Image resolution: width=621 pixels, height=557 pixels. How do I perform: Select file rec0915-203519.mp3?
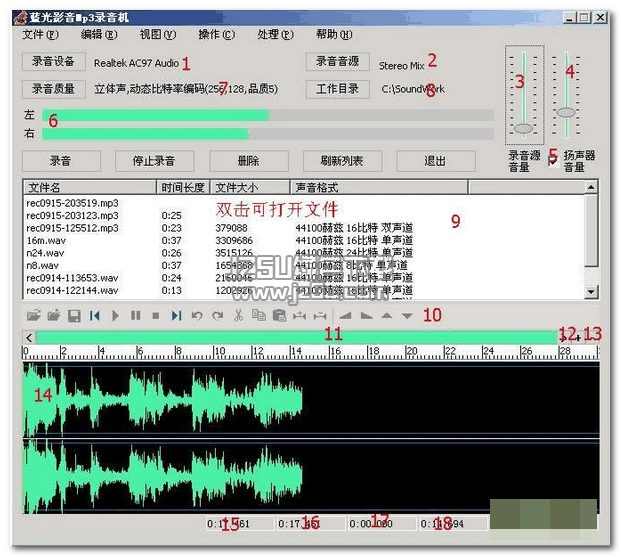pyautogui.click(x=72, y=203)
